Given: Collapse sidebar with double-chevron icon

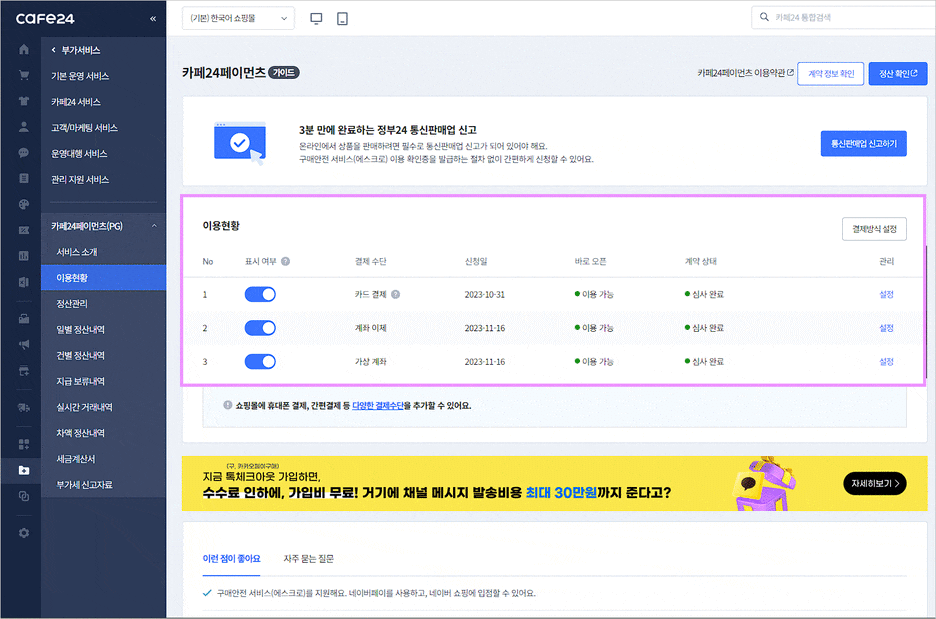Looking at the screenshot, I should 153,19.
